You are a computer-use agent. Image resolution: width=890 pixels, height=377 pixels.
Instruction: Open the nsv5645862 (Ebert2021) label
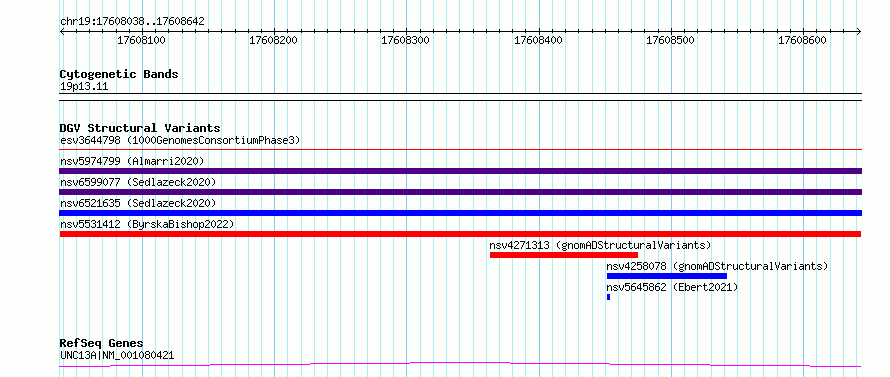672,287
